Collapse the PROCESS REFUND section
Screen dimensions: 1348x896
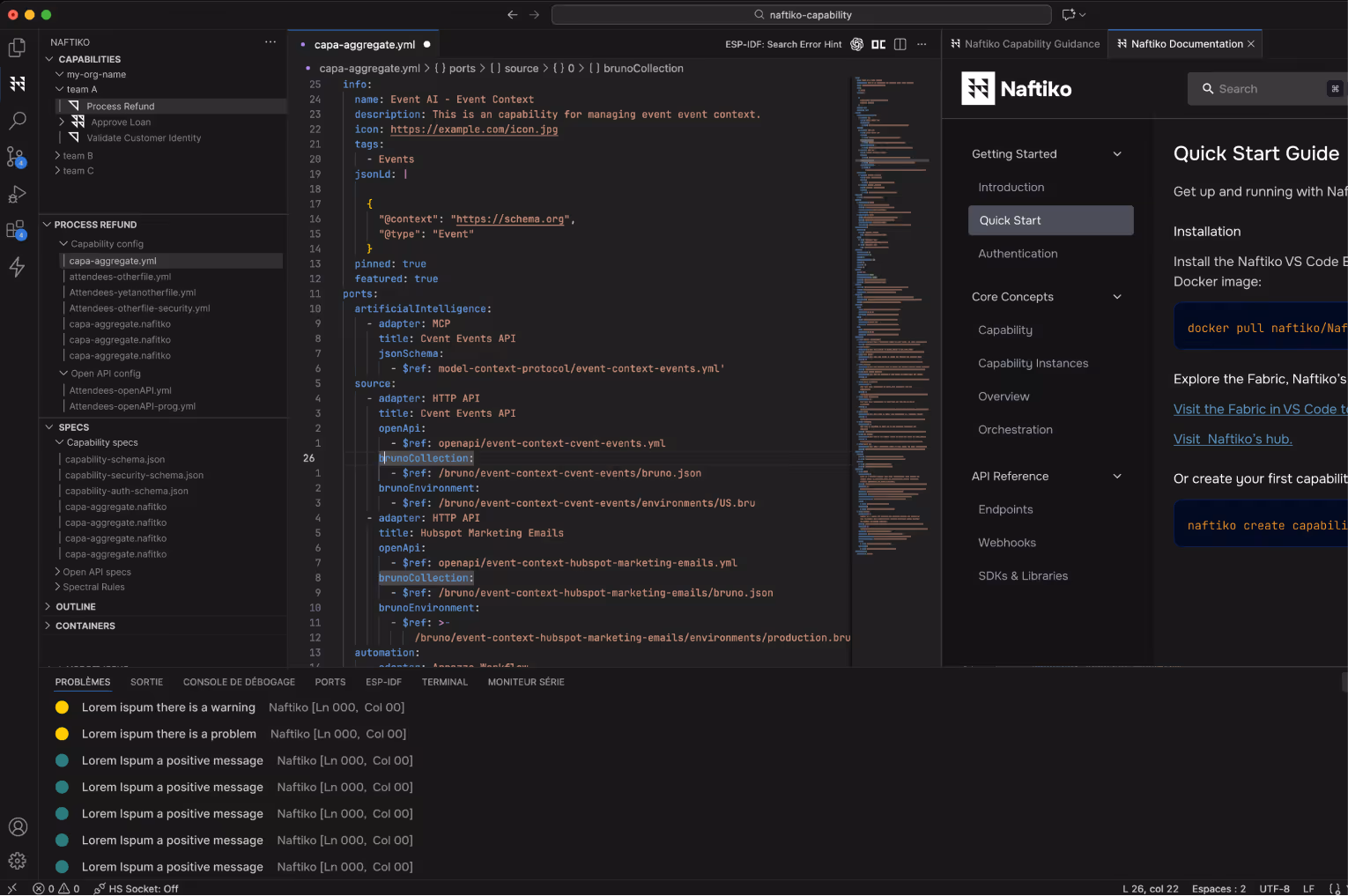(48, 225)
